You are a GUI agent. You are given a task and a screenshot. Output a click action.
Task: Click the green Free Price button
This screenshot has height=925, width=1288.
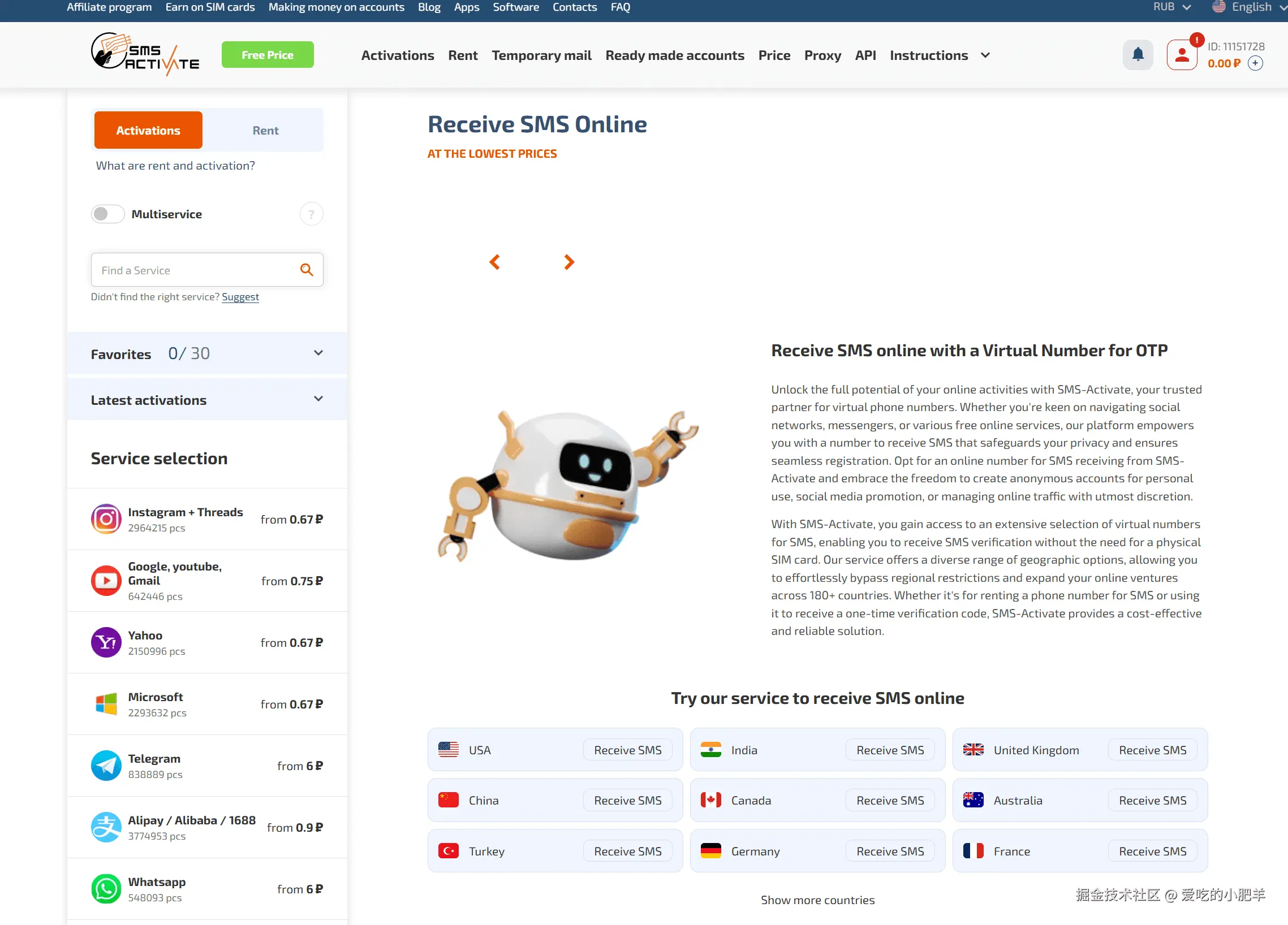click(x=268, y=55)
